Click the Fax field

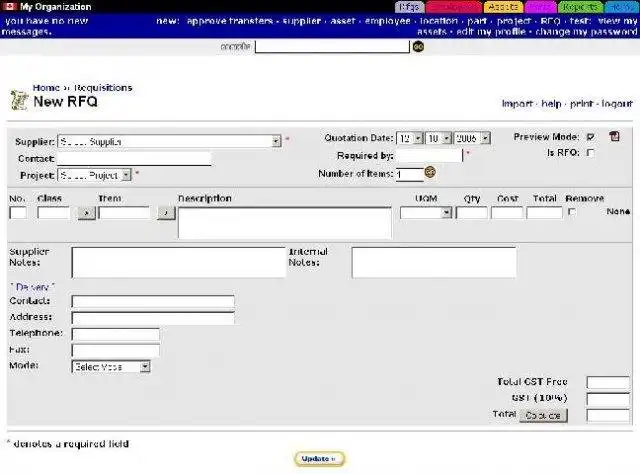click(116, 350)
